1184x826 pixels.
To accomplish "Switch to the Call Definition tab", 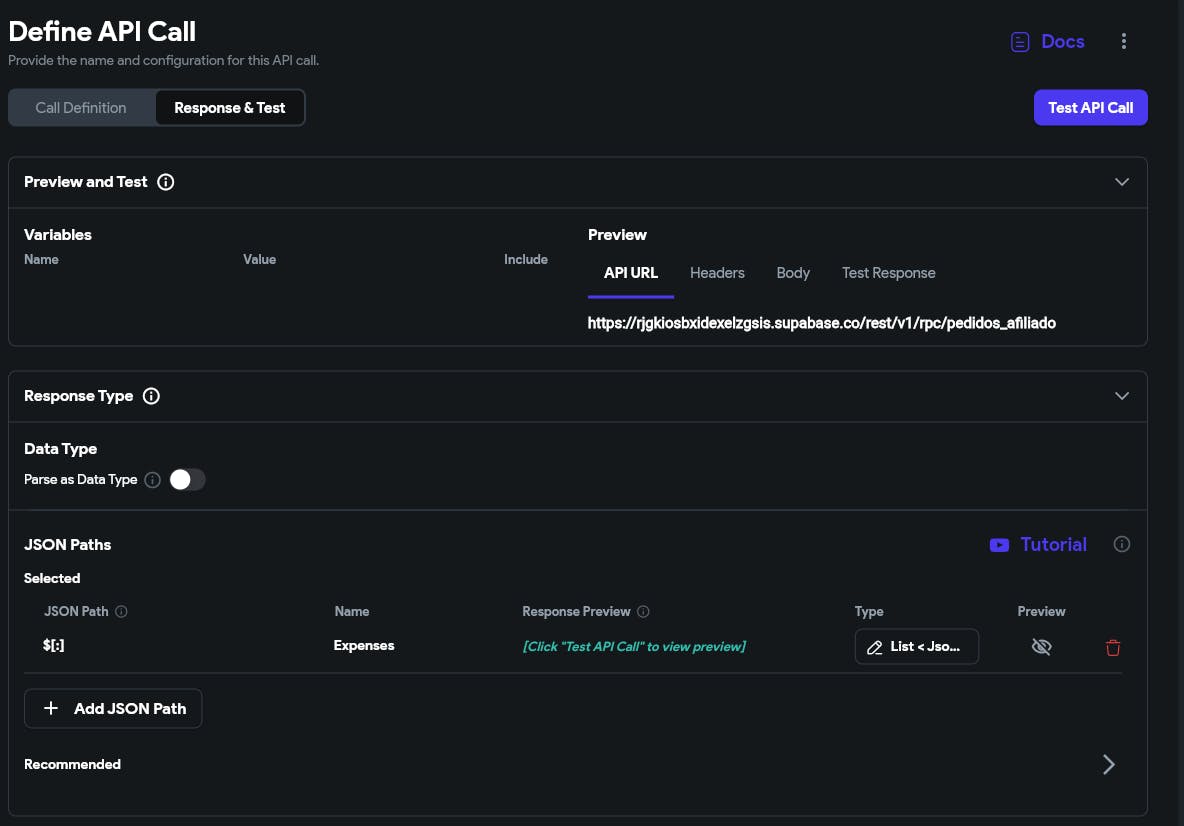I will (81, 108).
